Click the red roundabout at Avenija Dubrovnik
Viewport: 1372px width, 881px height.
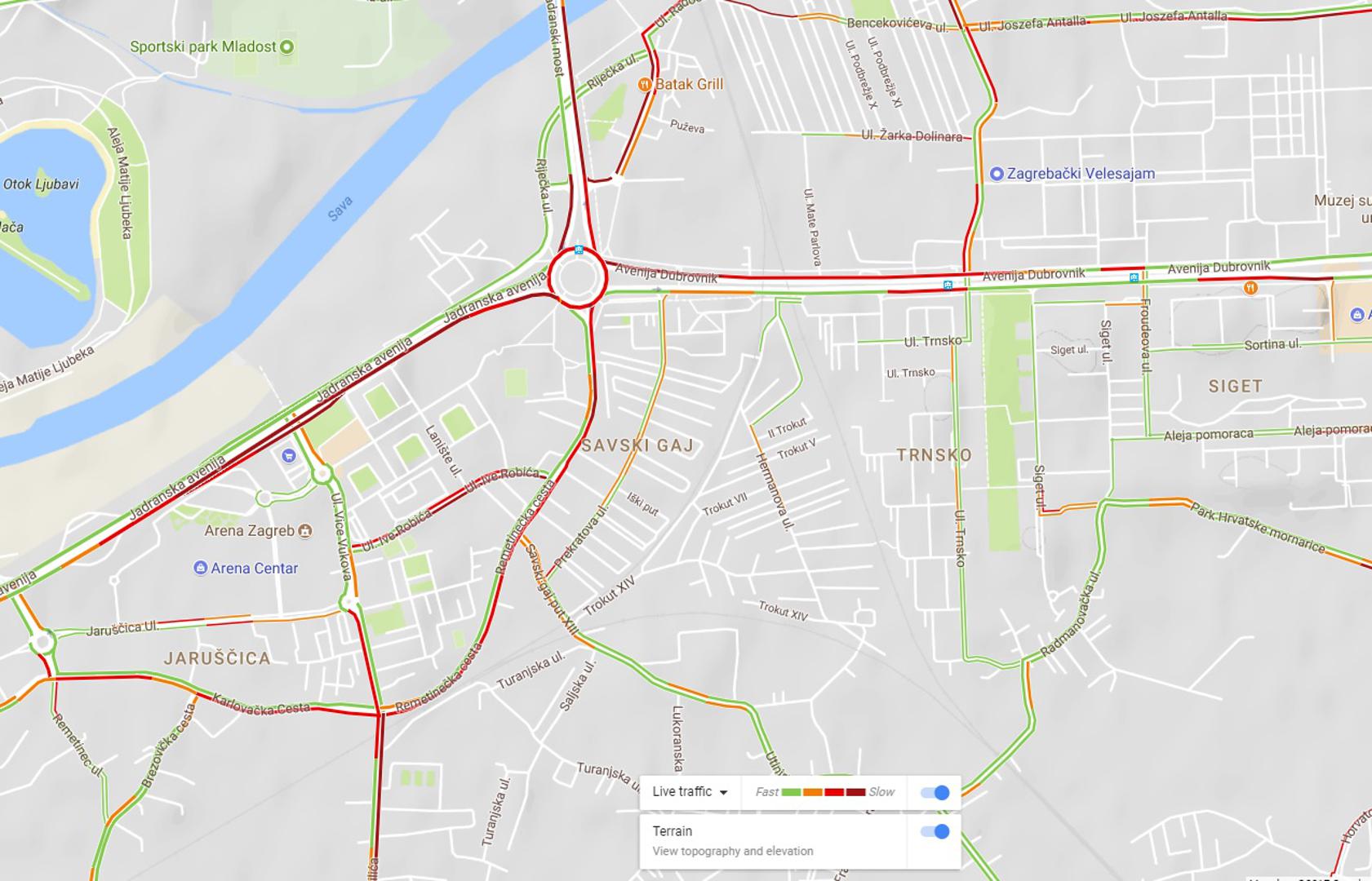[578, 278]
